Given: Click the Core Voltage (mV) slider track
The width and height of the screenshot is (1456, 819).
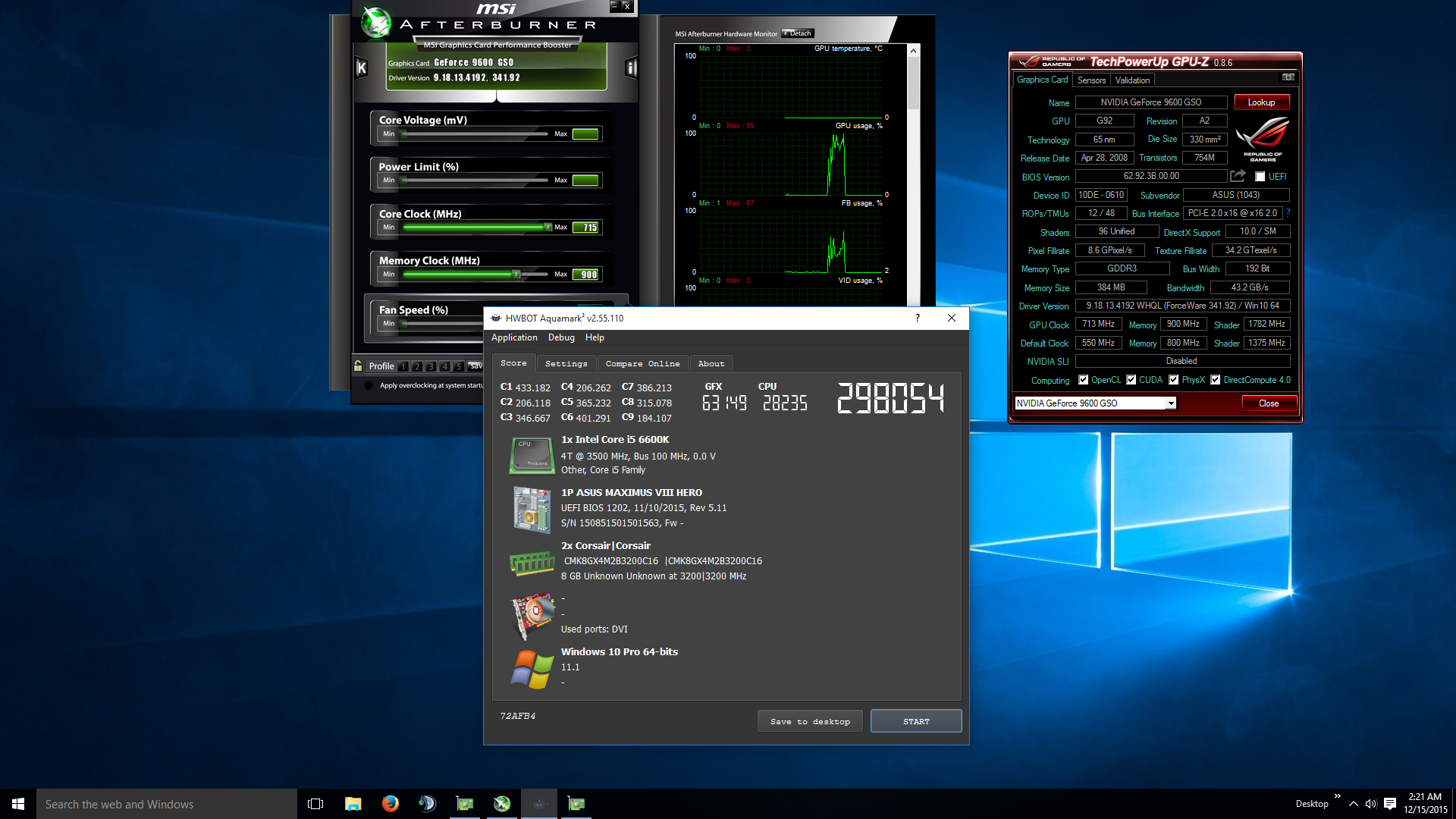Looking at the screenshot, I should point(475,134).
